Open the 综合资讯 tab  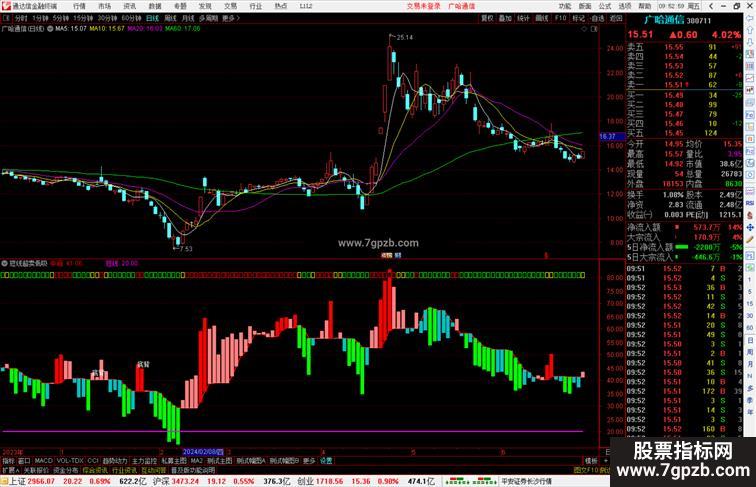pos(95,470)
